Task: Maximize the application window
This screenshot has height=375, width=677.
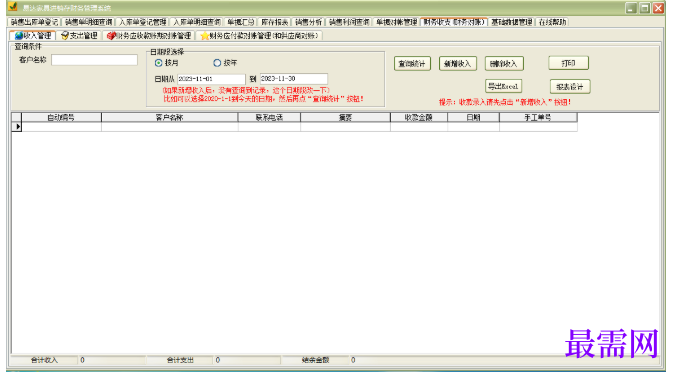Action: [x=645, y=8]
